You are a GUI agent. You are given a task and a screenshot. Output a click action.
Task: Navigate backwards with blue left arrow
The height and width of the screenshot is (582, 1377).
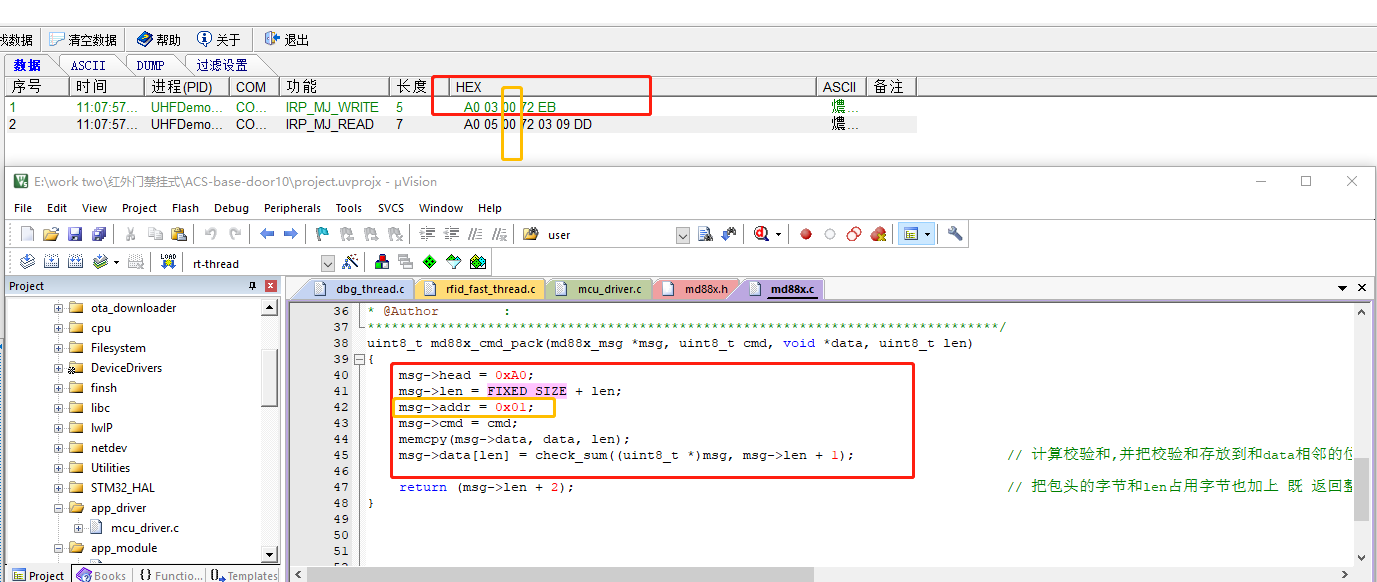[x=267, y=234]
